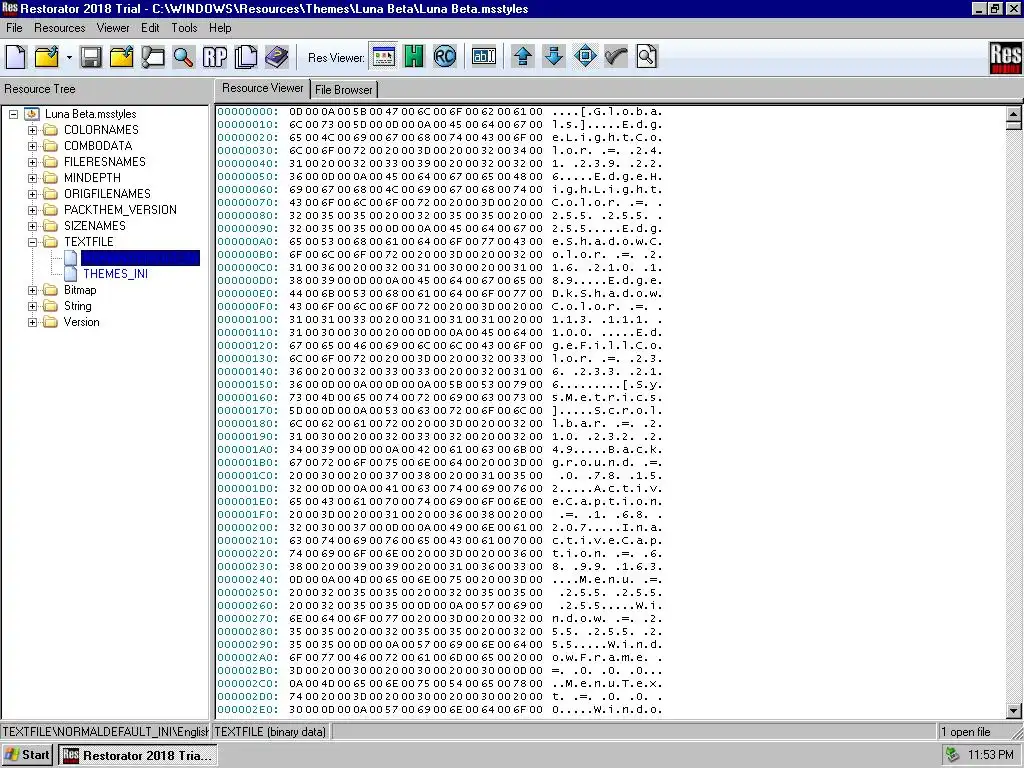This screenshot has width=1024, height=768.
Task: Expand the Bitmap folder
Action: coord(32,290)
